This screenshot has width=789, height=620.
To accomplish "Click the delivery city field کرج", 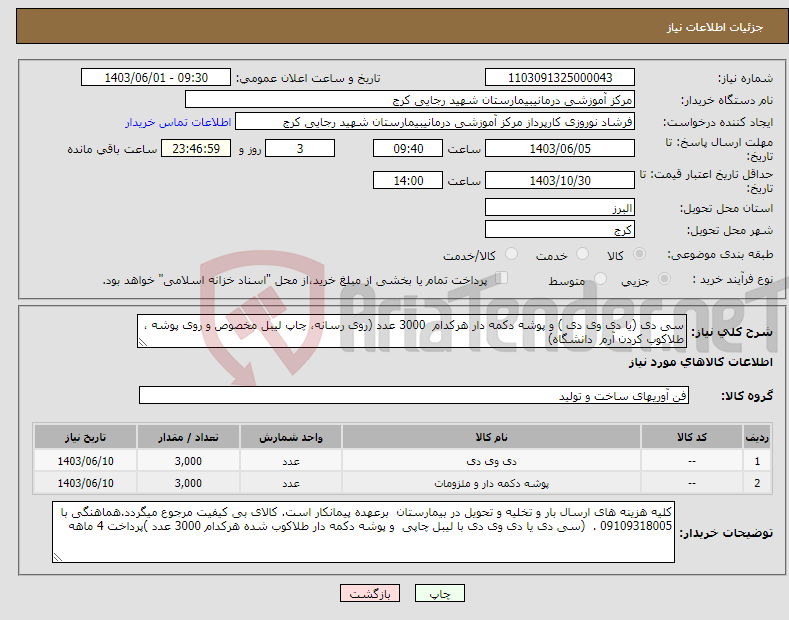I will click(x=560, y=229).
